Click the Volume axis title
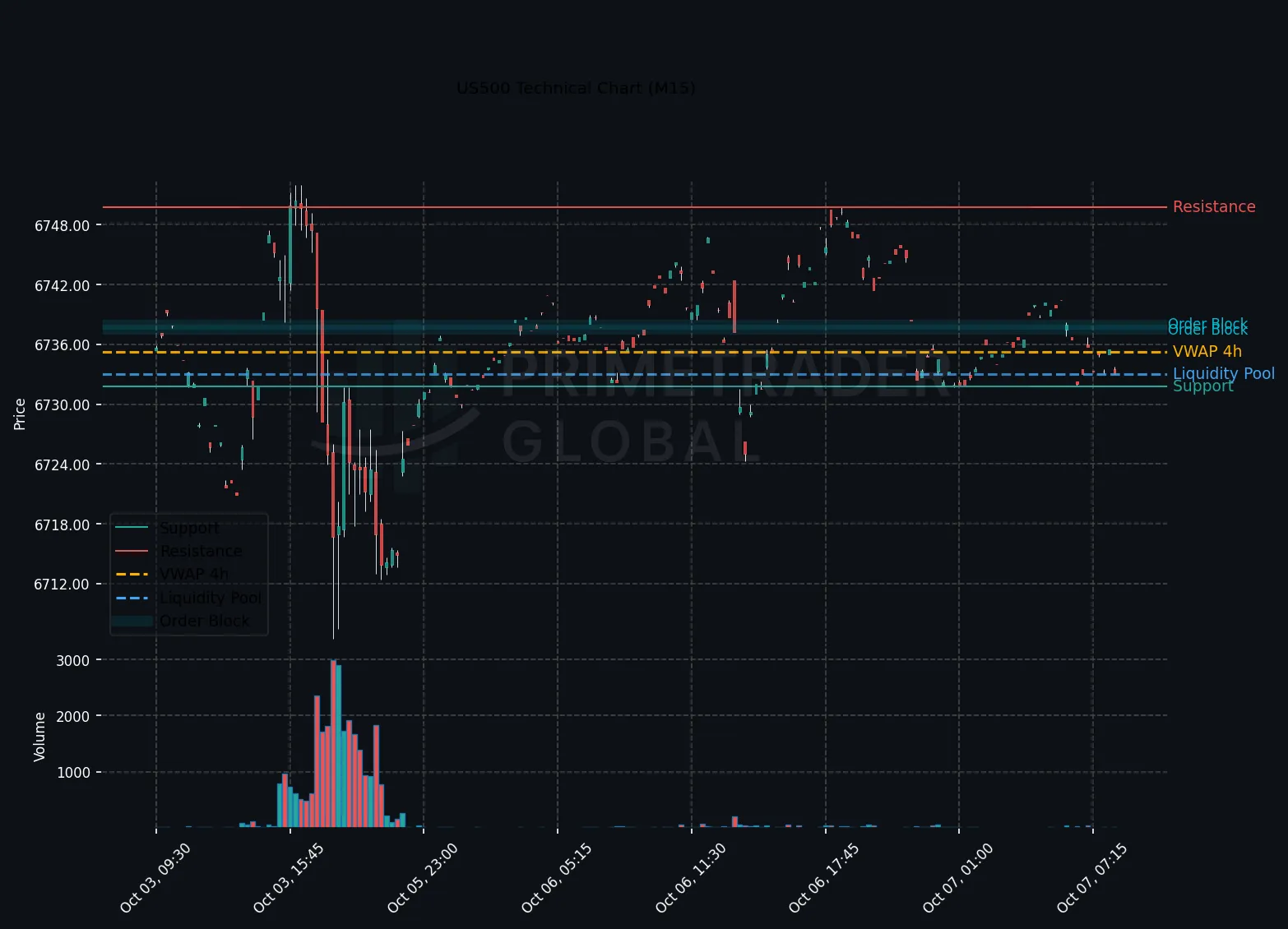 pyautogui.click(x=39, y=737)
